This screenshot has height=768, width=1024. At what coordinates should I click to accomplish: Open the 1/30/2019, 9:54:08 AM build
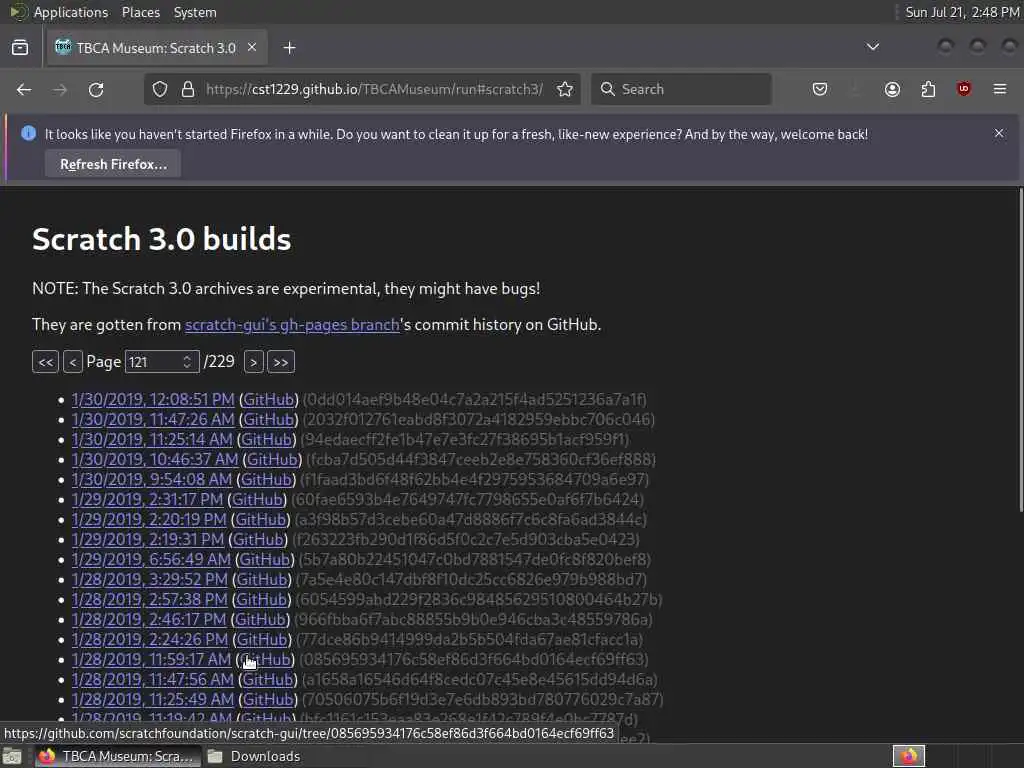tap(152, 479)
